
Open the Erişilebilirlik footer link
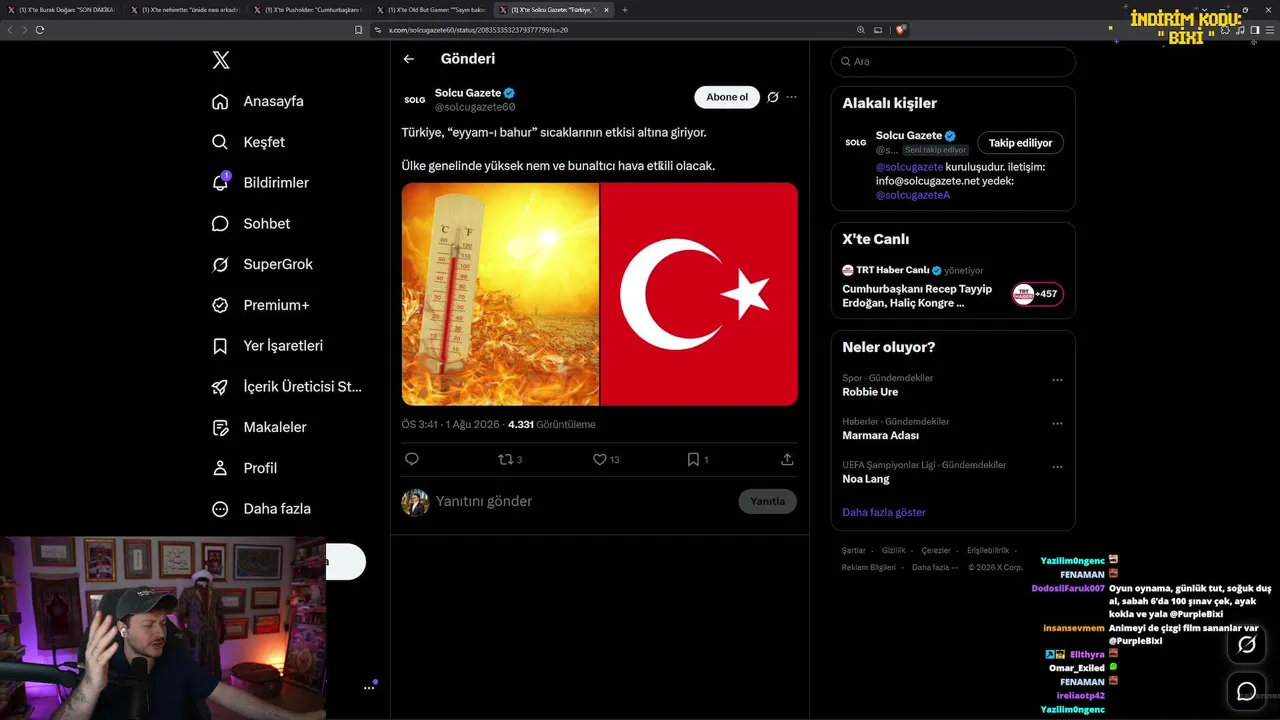coord(988,551)
